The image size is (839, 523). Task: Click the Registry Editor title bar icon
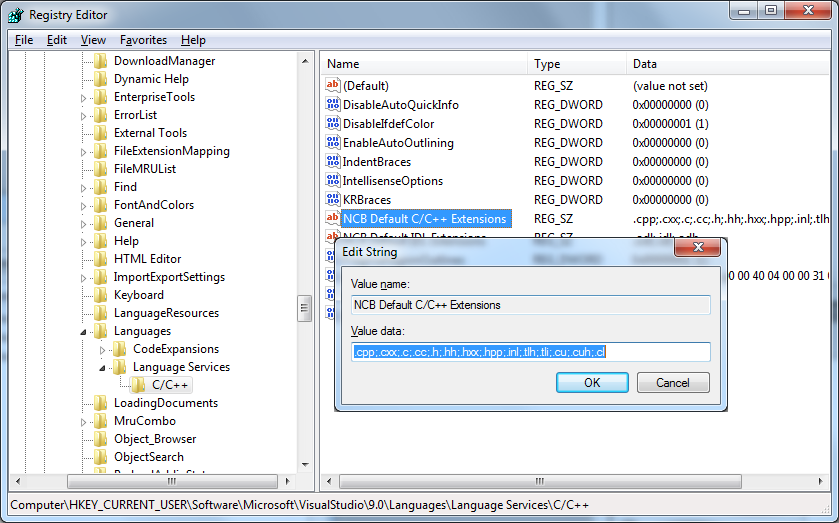[16, 15]
